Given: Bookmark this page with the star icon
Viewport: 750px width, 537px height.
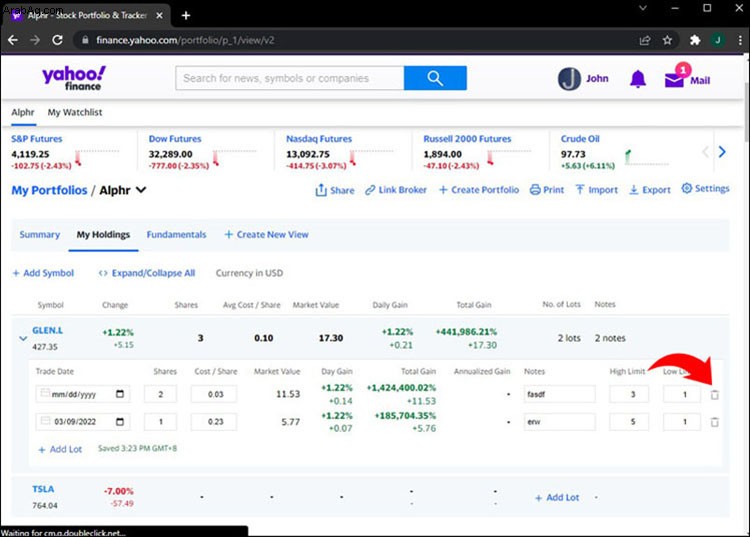Looking at the screenshot, I should pyautogui.click(x=667, y=40).
